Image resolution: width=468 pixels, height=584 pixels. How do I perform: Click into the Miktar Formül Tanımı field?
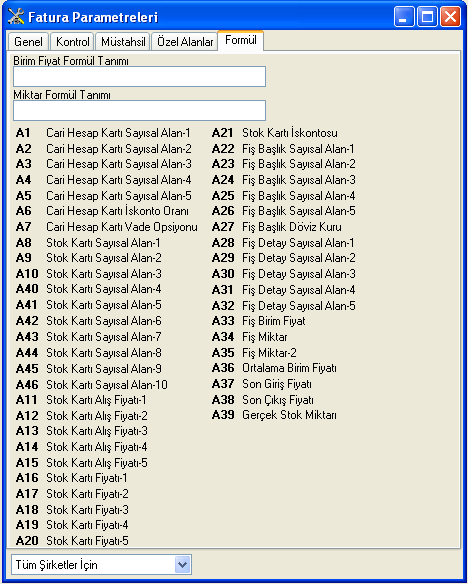coord(139,110)
